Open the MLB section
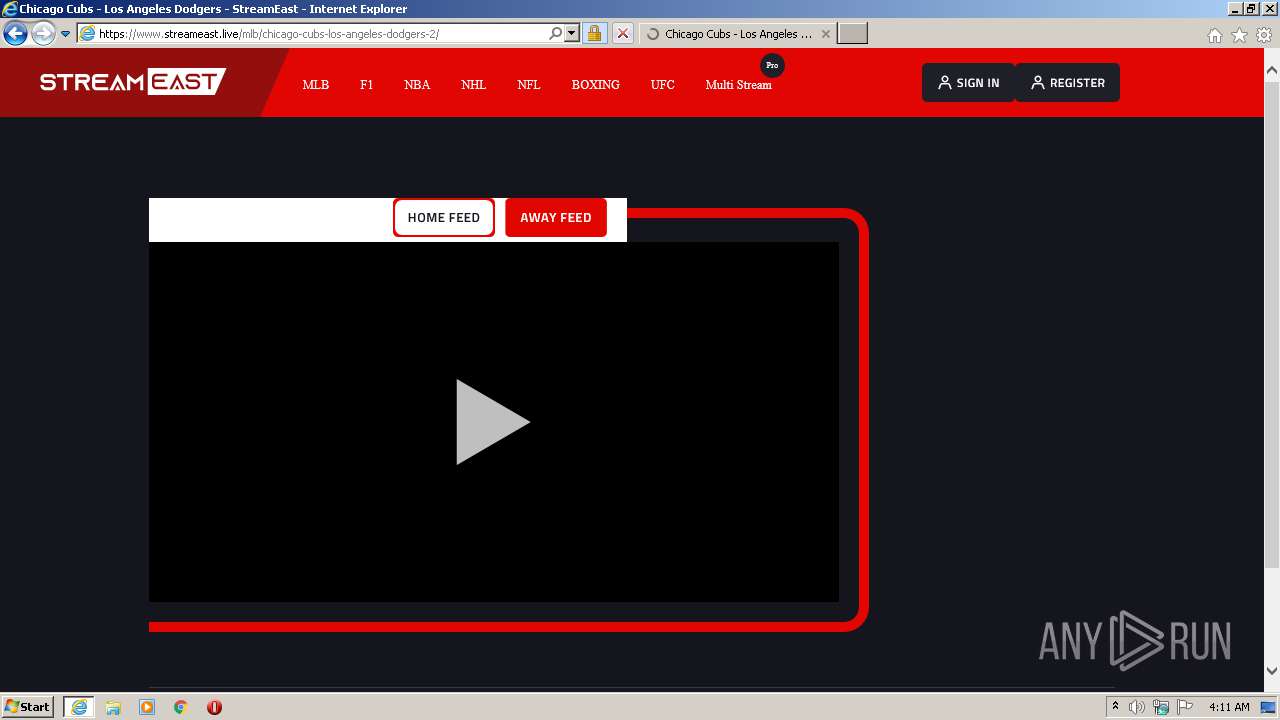The image size is (1280, 720). 316,85
